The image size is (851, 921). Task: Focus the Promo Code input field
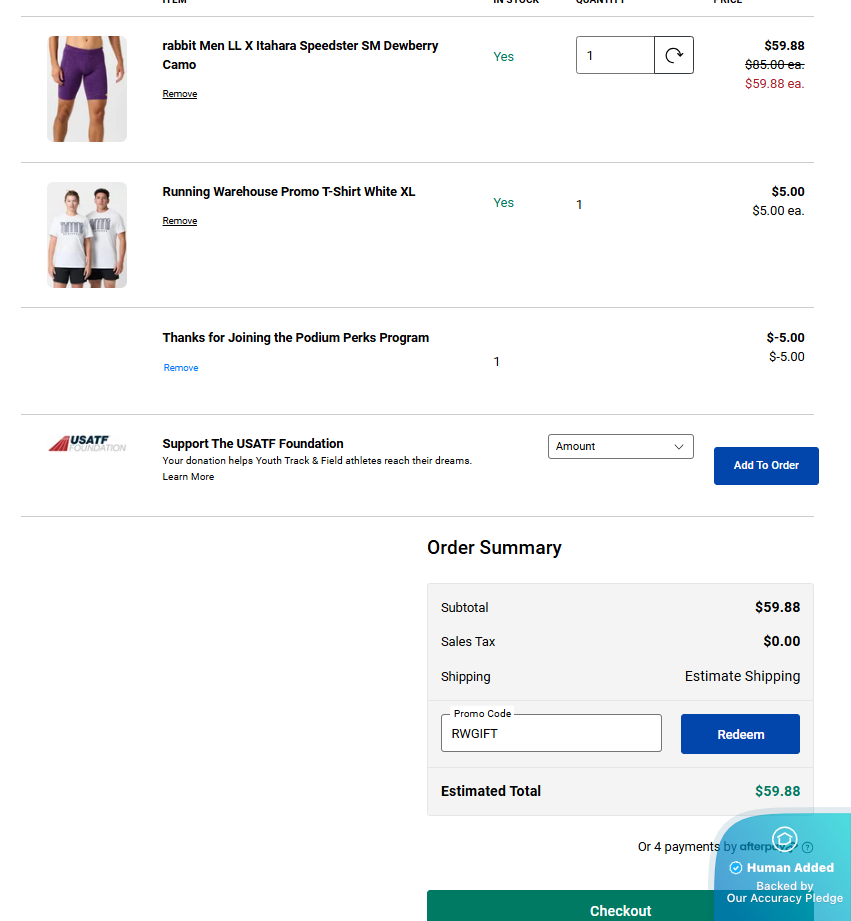(x=551, y=733)
